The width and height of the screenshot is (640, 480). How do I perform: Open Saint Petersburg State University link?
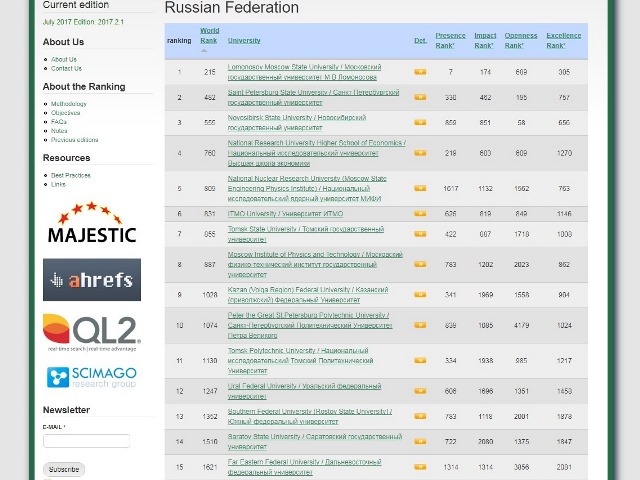pyautogui.click(x=313, y=92)
